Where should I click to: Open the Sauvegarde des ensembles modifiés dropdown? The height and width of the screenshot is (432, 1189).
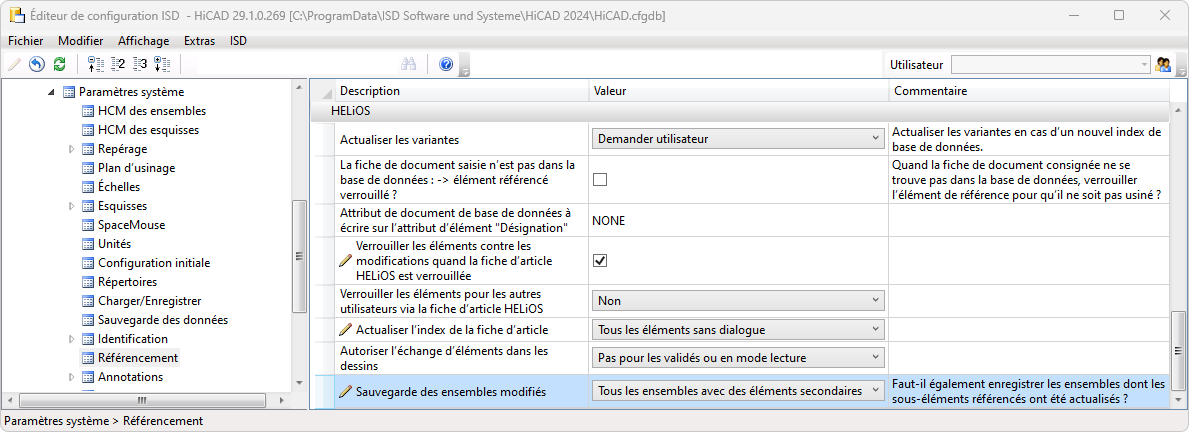pyautogui.click(x=737, y=391)
